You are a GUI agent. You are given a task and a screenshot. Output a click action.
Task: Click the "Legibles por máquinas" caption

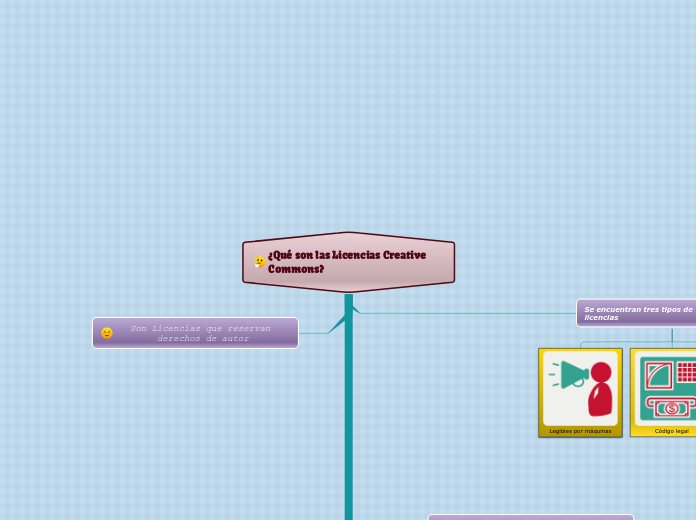(580, 431)
